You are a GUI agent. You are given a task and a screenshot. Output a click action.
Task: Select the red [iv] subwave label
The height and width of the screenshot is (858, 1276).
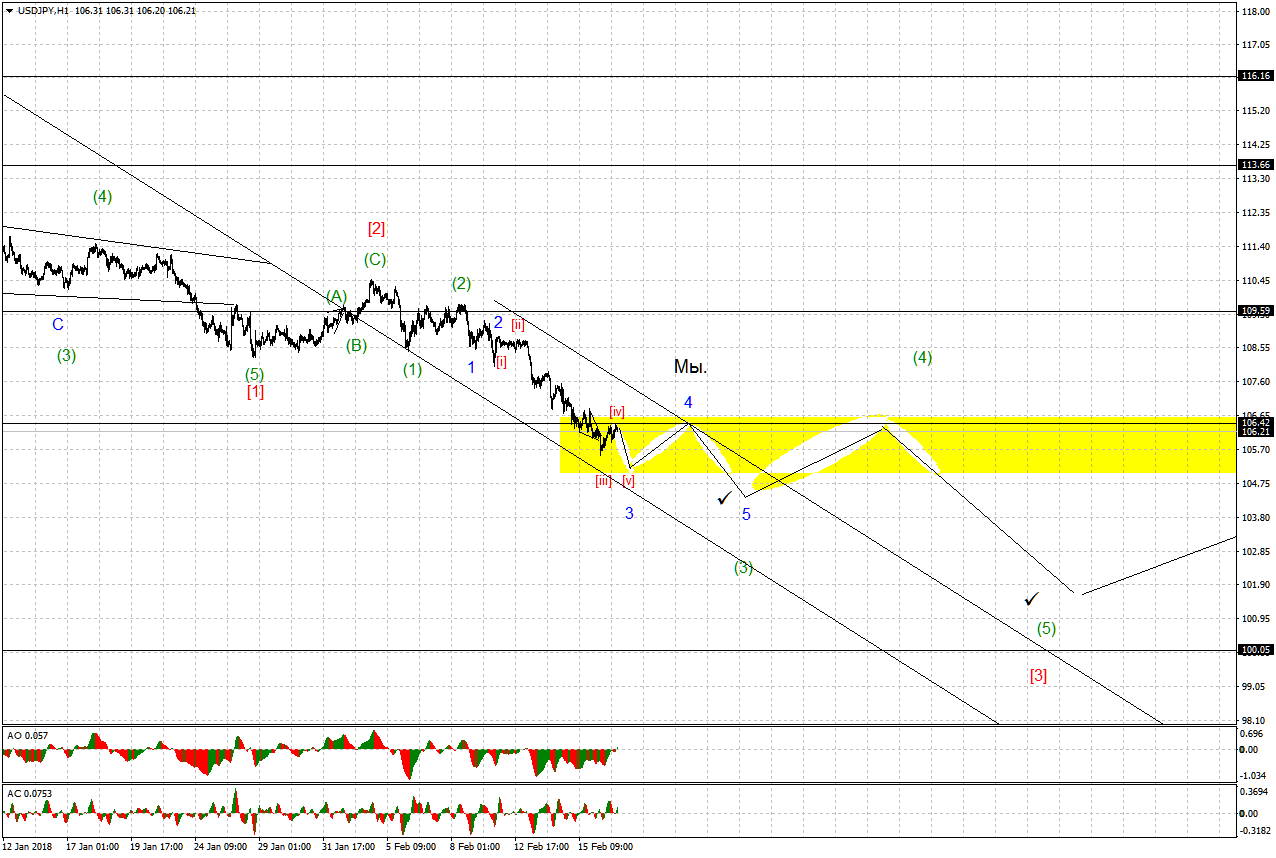[x=618, y=411]
